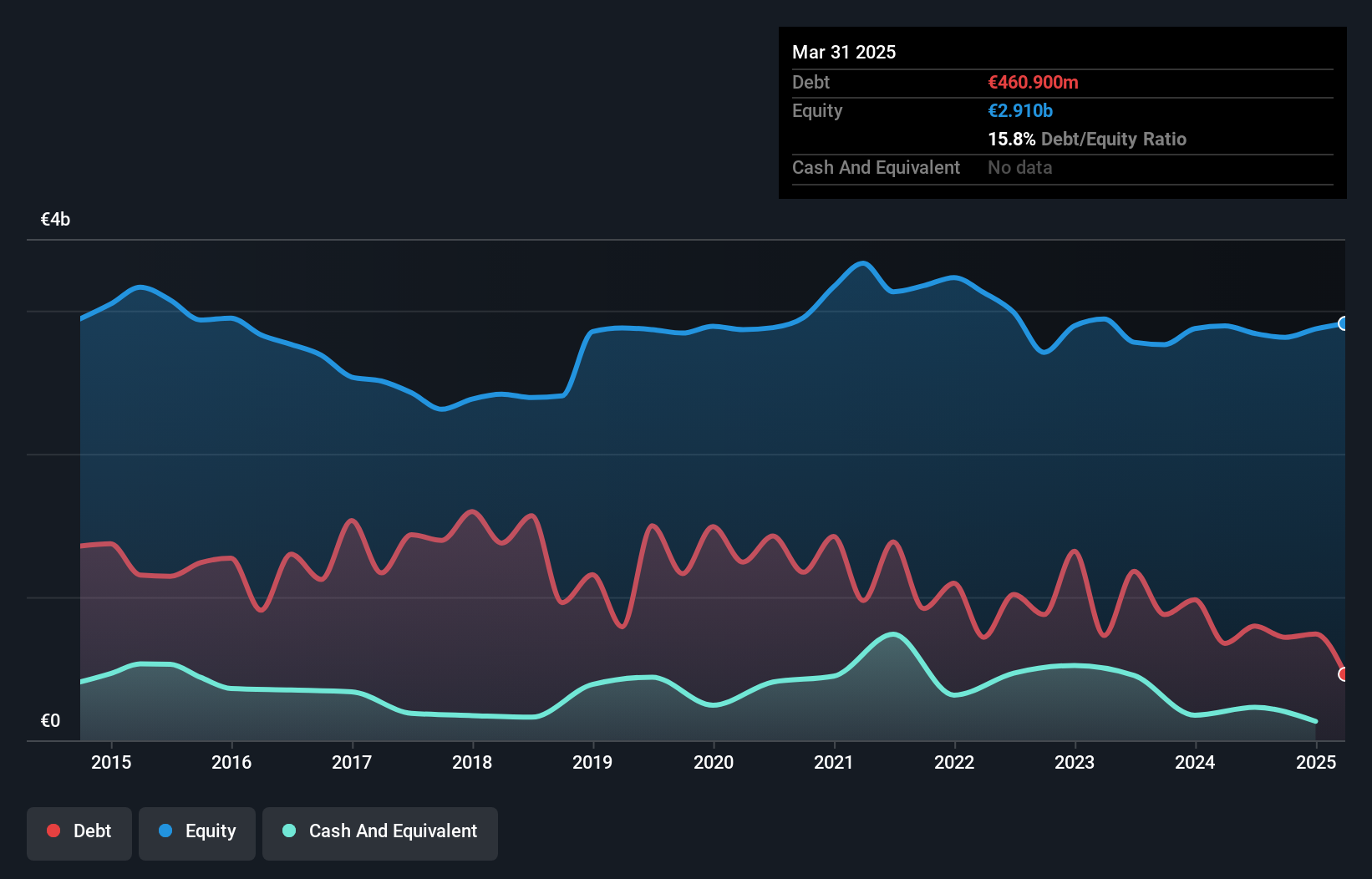Click the blue Equity endpoint marker on the chart
This screenshot has width=1372, height=879.
click(x=1343, y=323)
